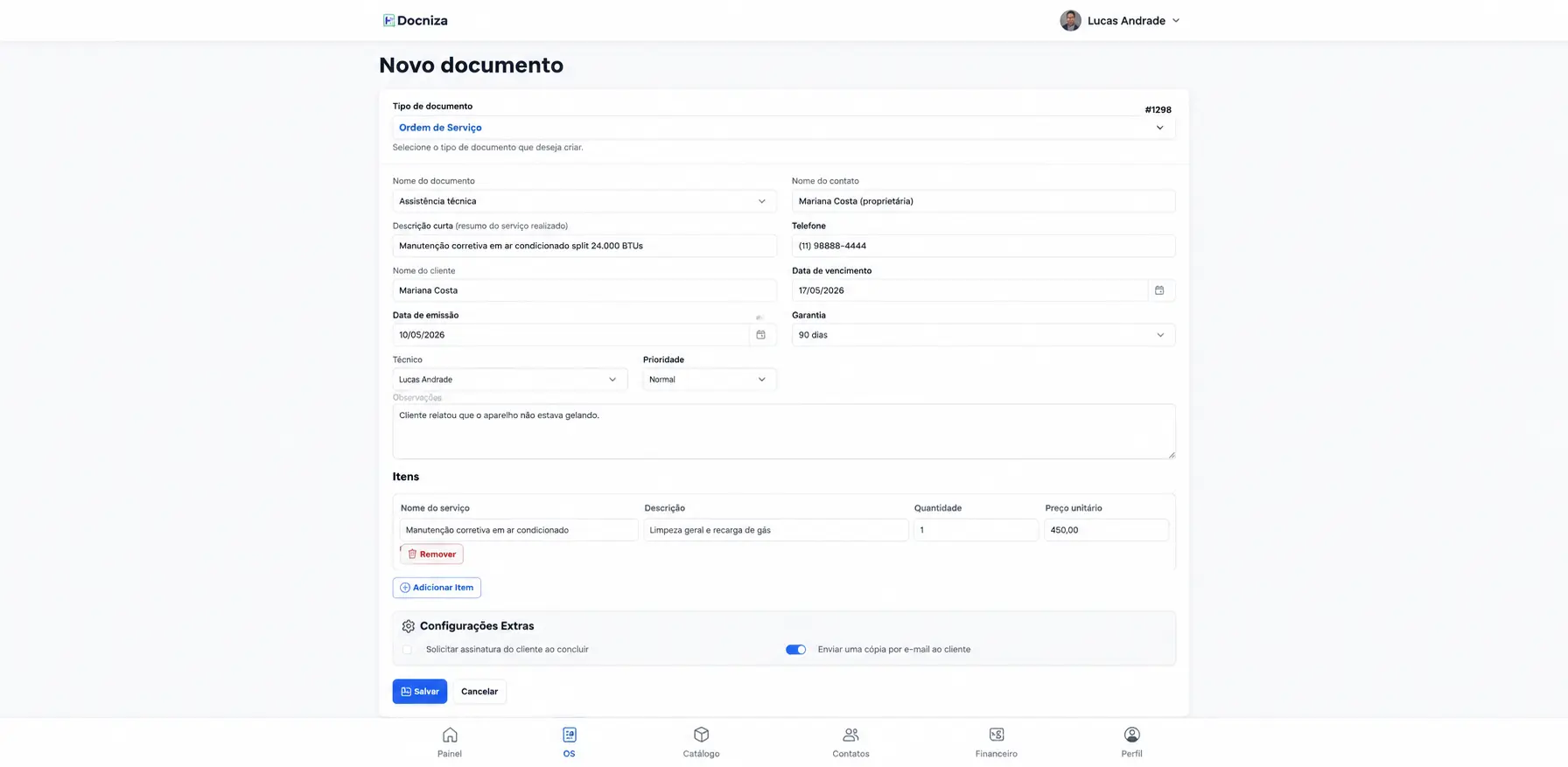This screenshot has width=1568, height=767.
Task: Click the Financeiro icon
Action: [997, 735]
